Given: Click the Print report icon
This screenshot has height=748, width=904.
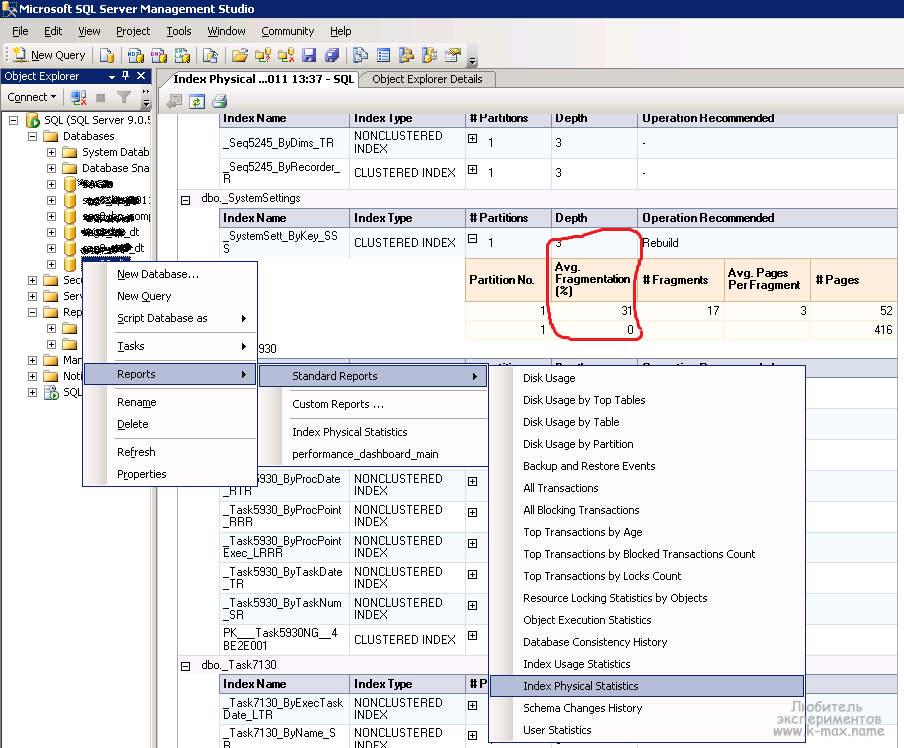Looking at the screenshot, I should [219, 102].
